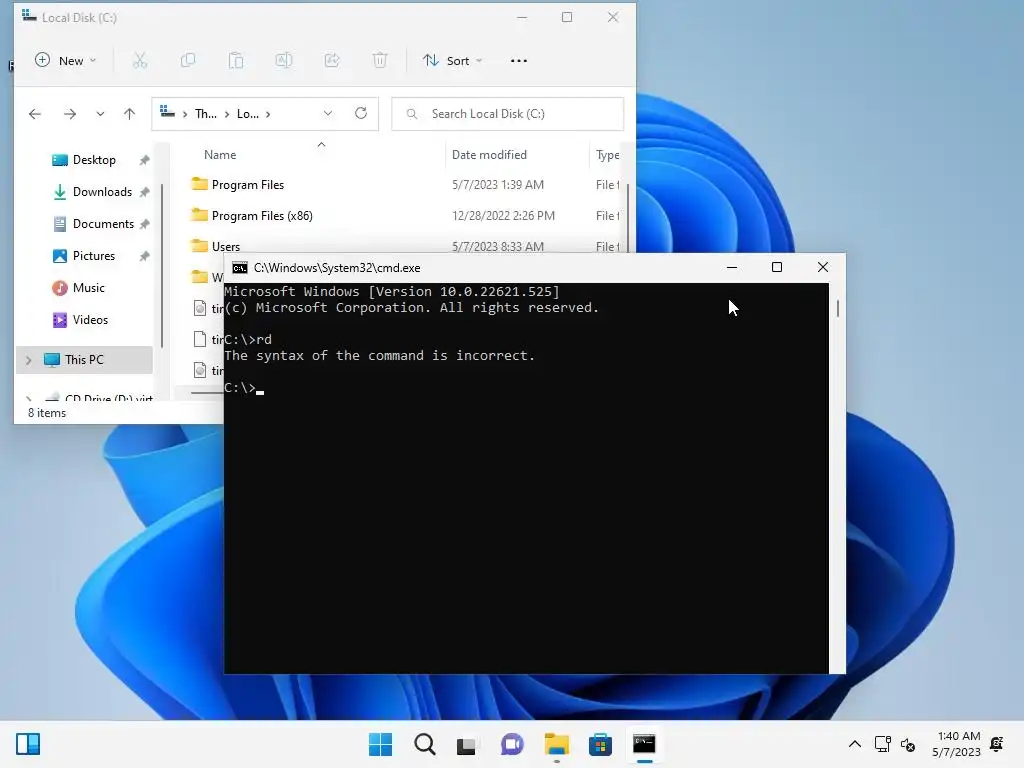Go back with the left arrow in File Explorer
This screenshot has height=768, width=1024.
[x=35, y=114]
